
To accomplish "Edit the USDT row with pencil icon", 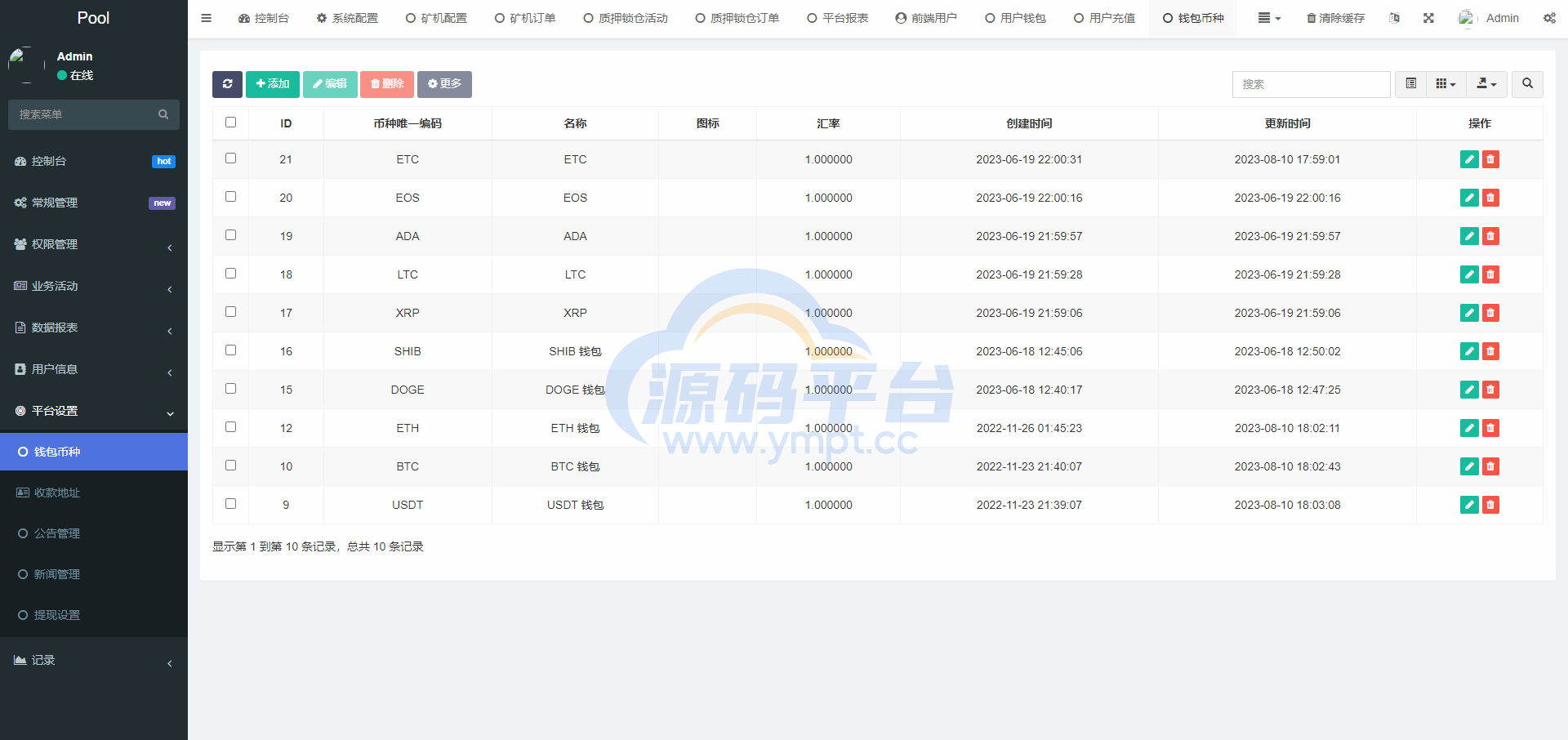I will coord(1469,505).
